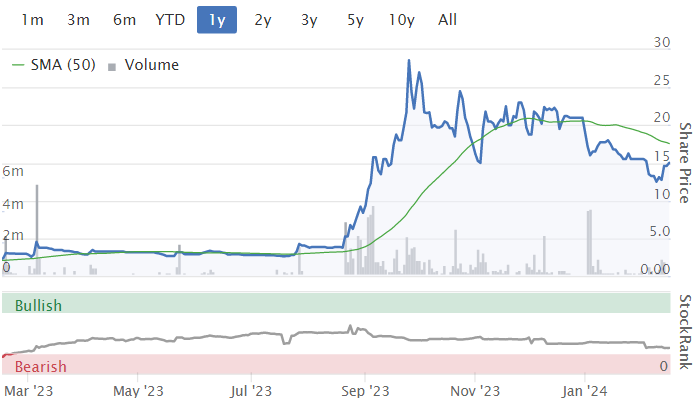Select the 1m time range
The width and height of the screenshot is (696, 398).
tap(32, 20)
